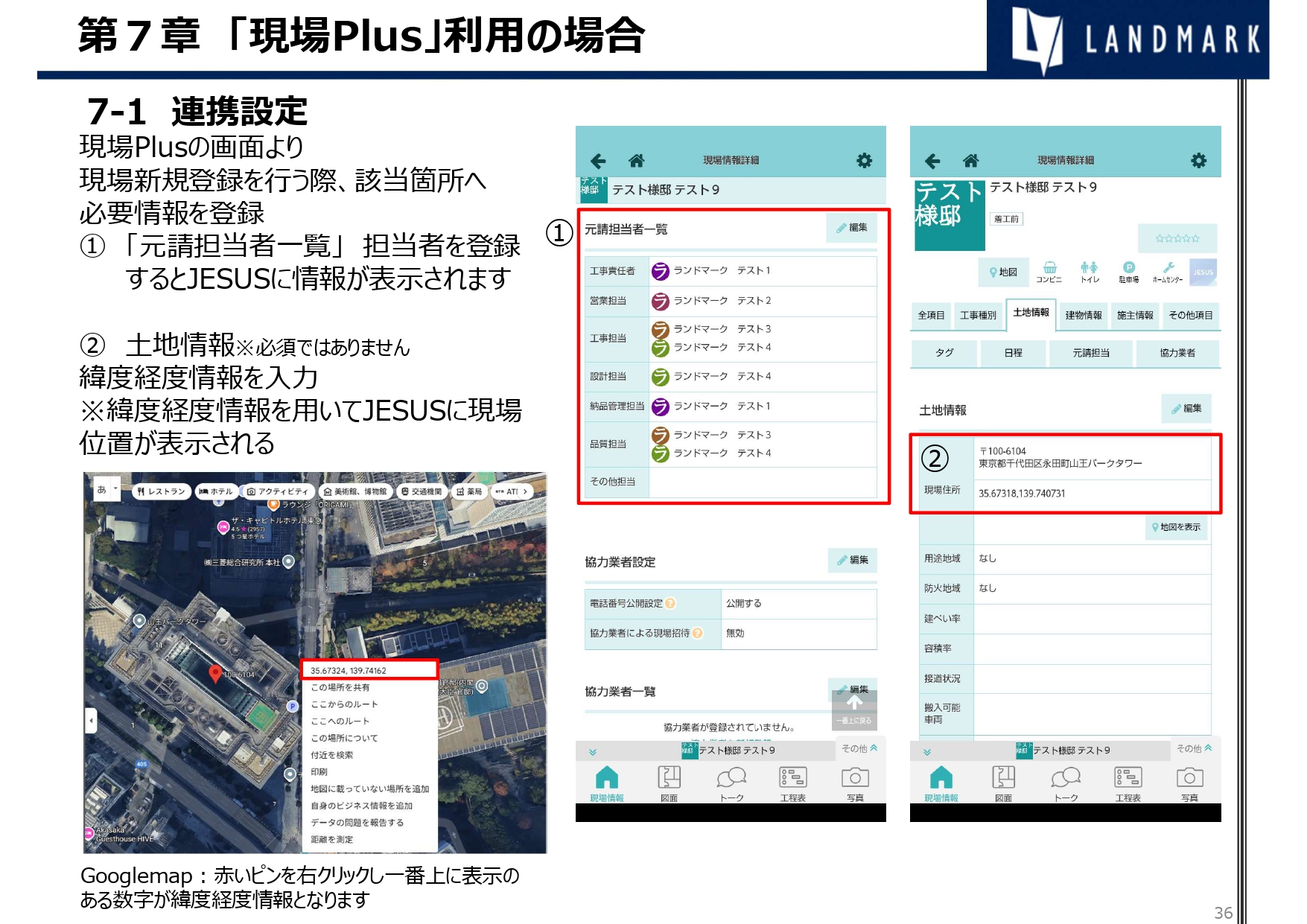
Task: Tap the 図面 drawing icon in the right phone footer
Action: click(x=1003, y=783)
